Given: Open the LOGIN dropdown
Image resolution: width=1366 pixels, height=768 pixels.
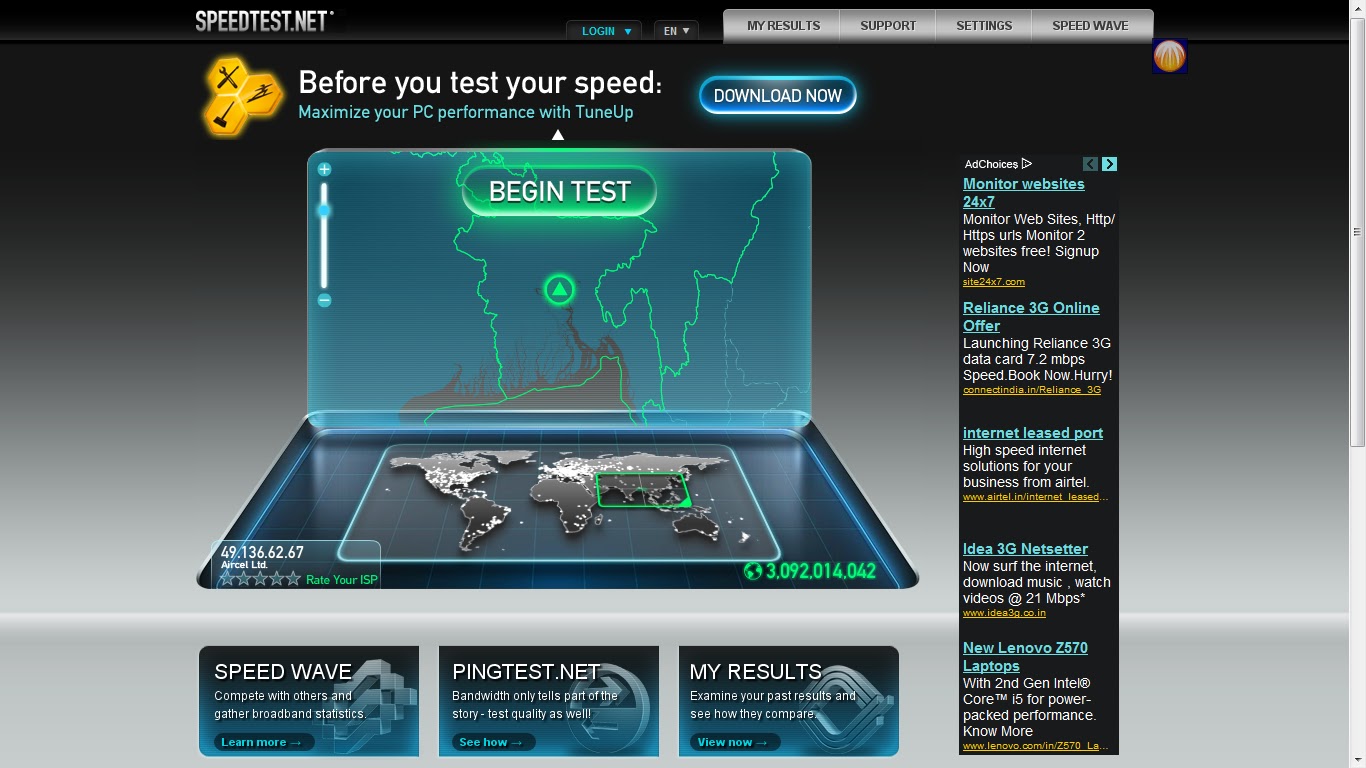Looking at the screenshot, I should 604,31.
